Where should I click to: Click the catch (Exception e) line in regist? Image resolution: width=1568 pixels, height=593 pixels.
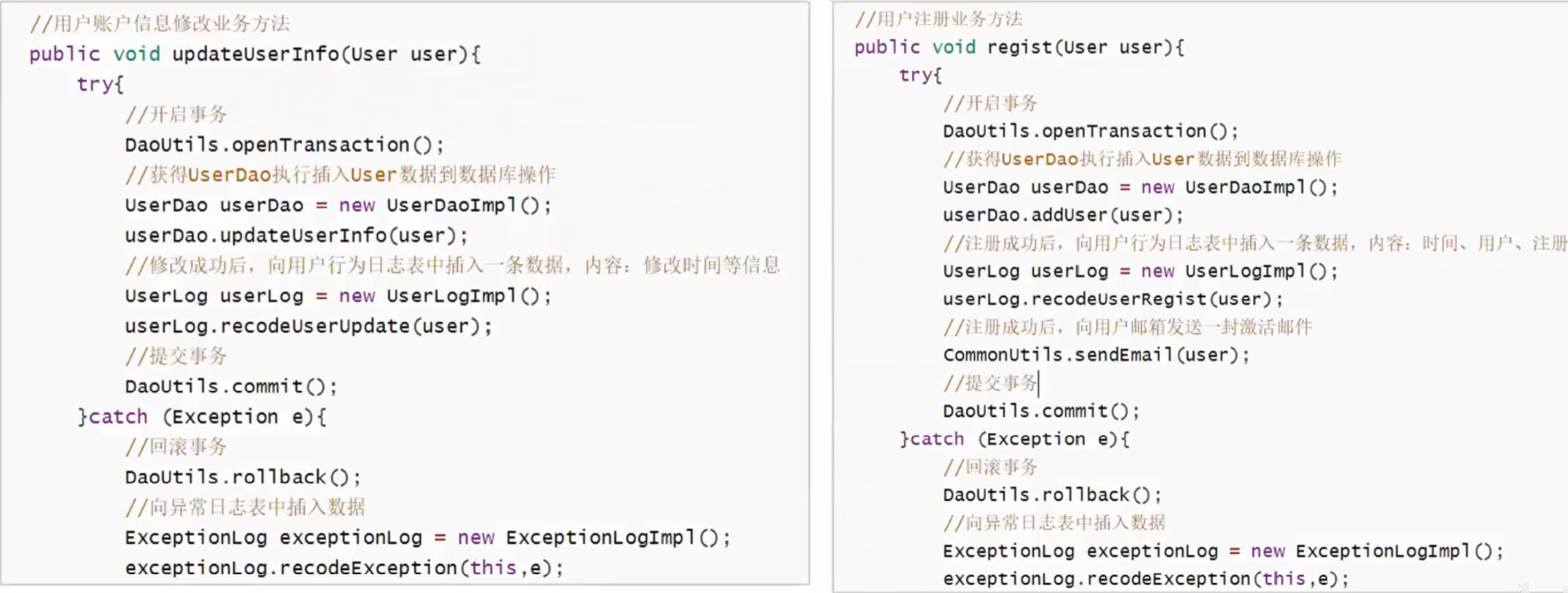tap(1014, 439)
